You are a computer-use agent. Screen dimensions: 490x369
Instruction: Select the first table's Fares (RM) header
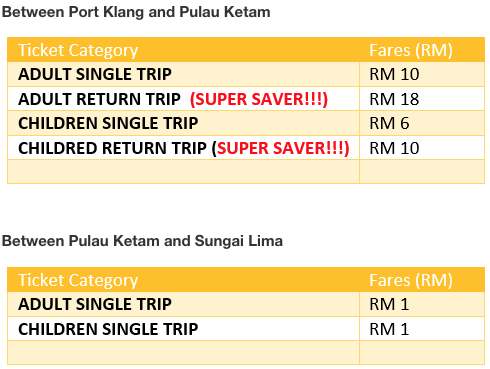coord(411,50)
